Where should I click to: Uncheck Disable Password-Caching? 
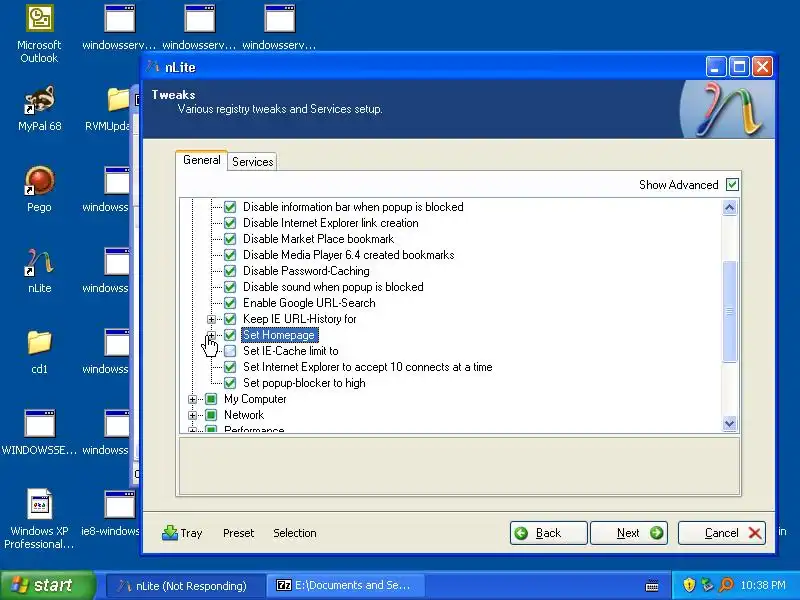(230, 271)
